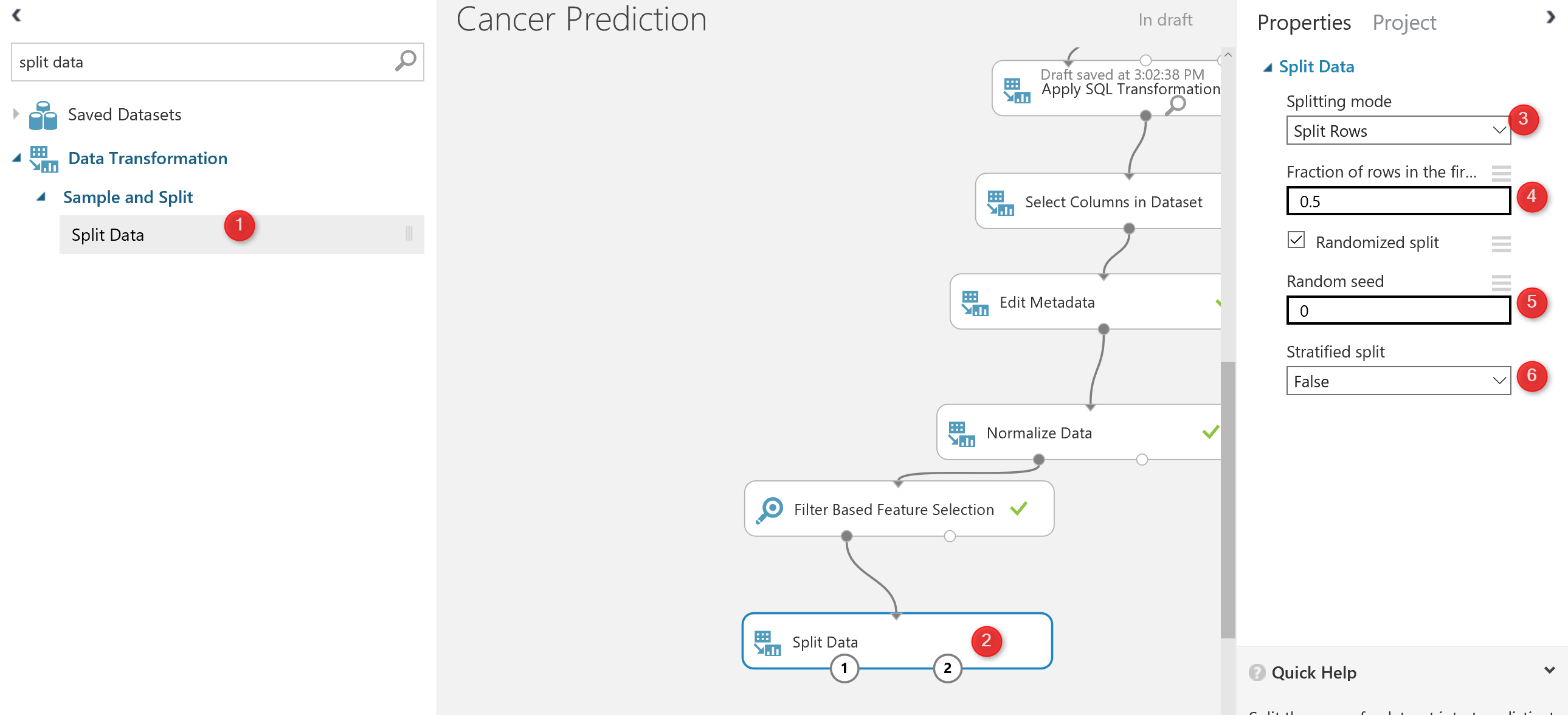Click the Edit Metadata module icon
Viewport: 1568px width, 715px height.
(x=975, y=302)
